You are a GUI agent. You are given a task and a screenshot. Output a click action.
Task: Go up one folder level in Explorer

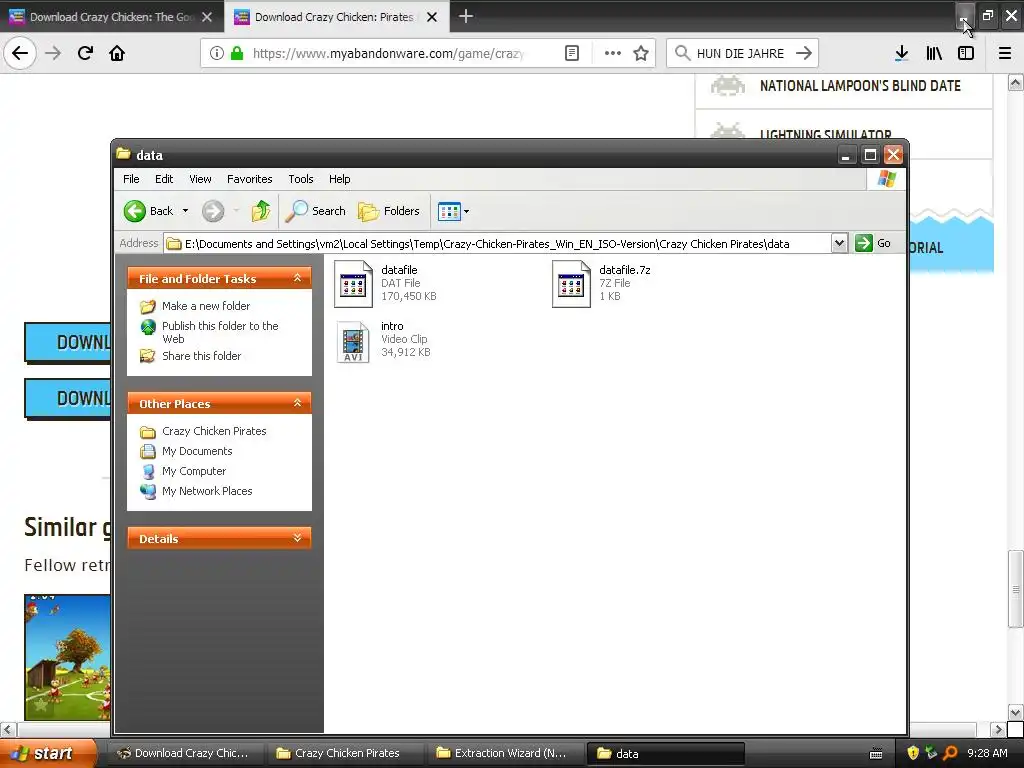pos(261,211)
